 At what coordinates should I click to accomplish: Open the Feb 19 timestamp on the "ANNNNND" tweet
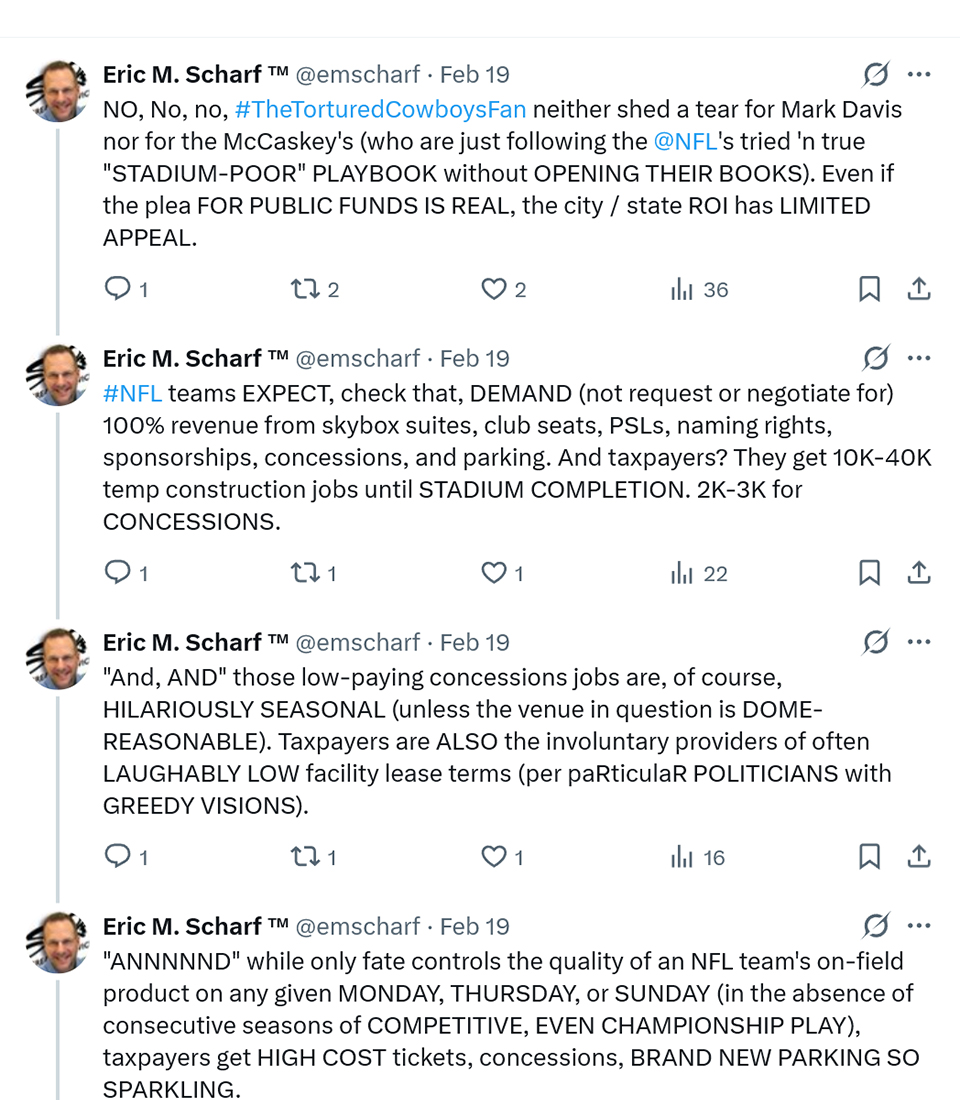pos(475,927)
